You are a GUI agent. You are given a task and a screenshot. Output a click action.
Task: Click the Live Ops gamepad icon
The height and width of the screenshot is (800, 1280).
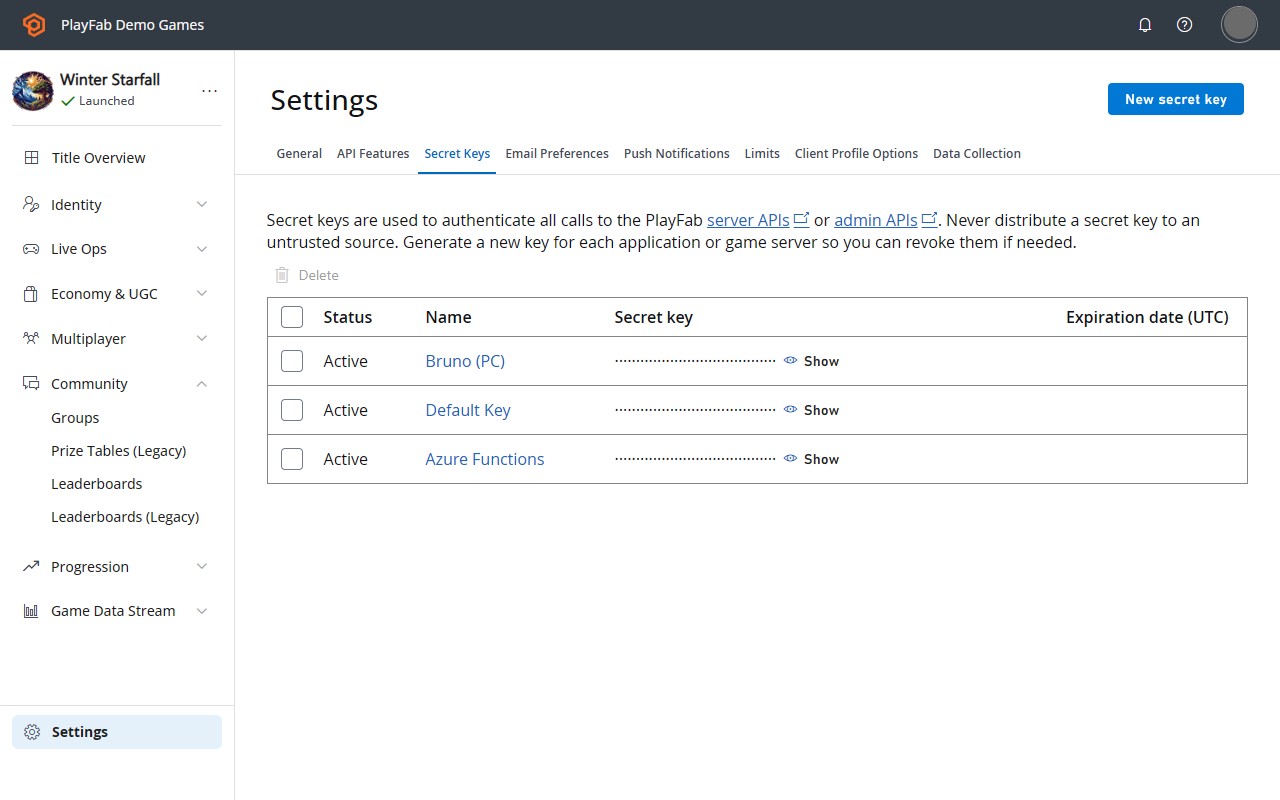(32, 249)
